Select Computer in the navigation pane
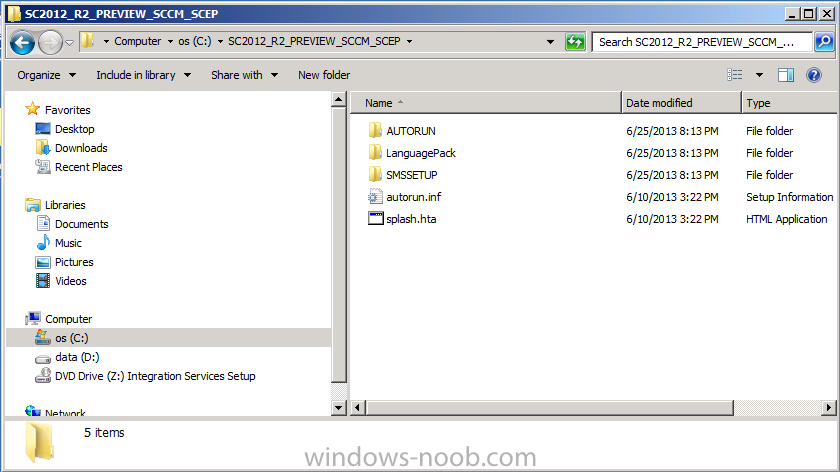The width and height of the screenshot is (840, 472). pyautogui.click(x=68, y=319)
